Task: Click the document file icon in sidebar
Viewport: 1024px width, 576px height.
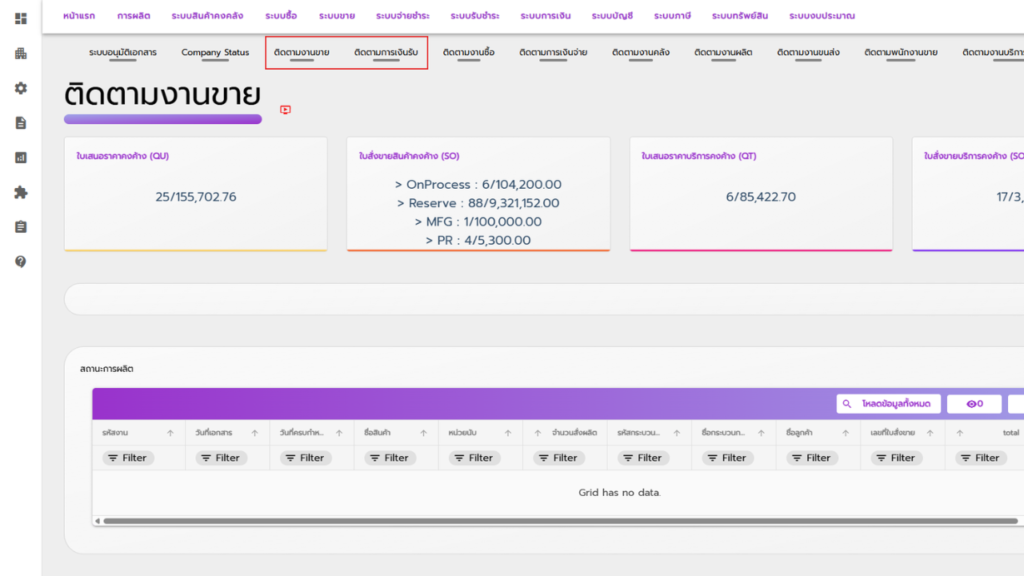Action: click(21, 123)
